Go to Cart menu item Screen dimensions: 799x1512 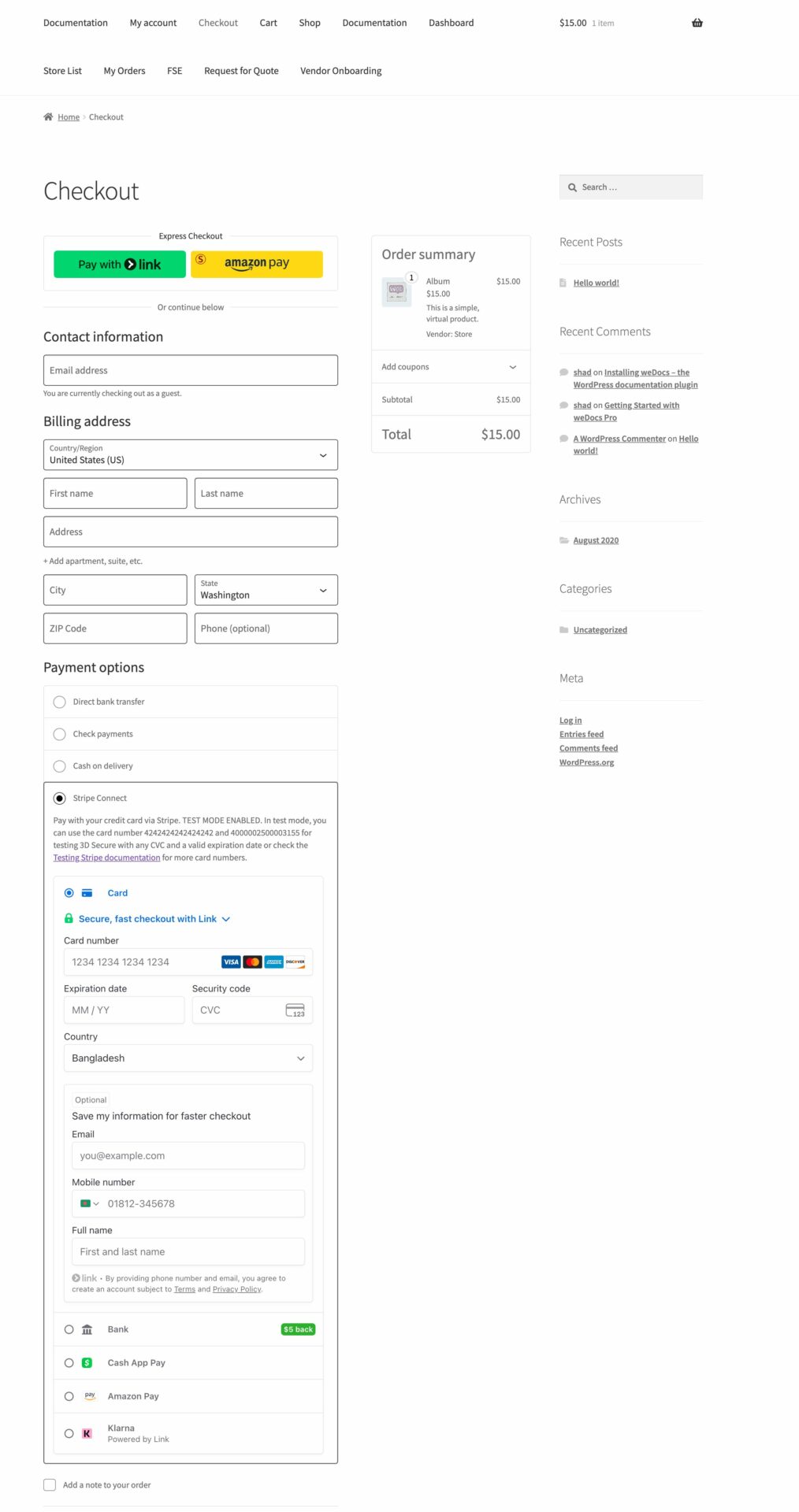coord(268,23)
